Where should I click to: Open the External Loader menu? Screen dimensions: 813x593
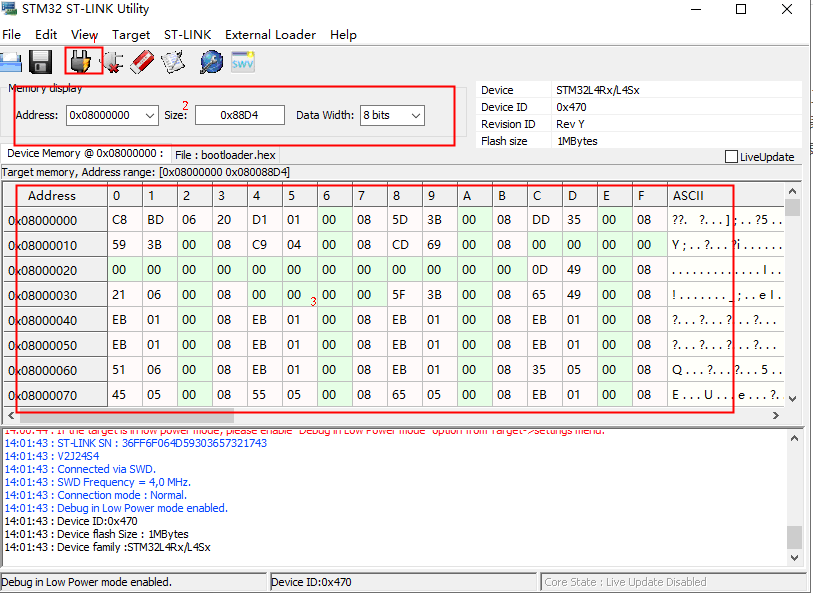(x=270, y=34)
